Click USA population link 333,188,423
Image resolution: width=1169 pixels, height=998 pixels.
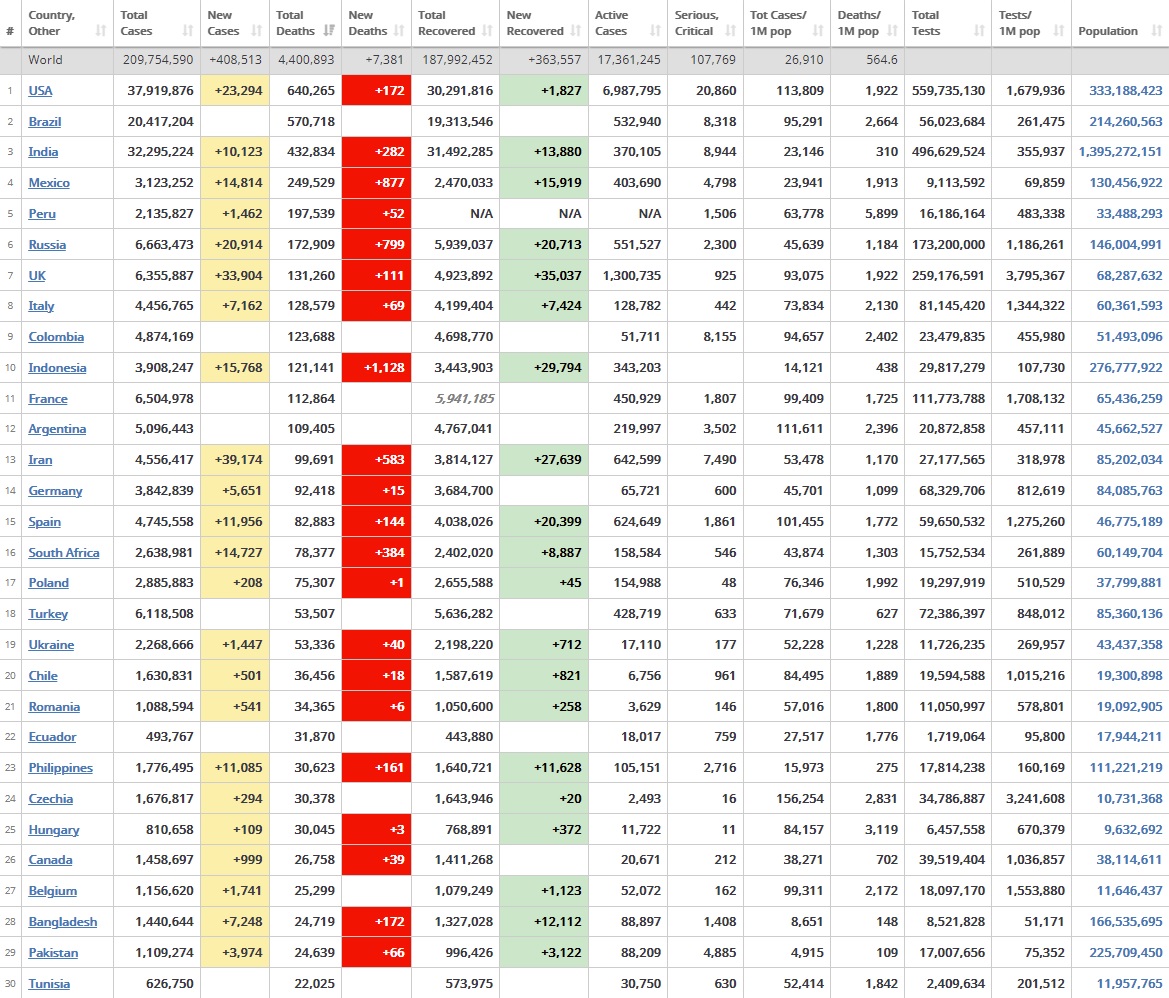pyautogui.click(x=1126, y=91)
